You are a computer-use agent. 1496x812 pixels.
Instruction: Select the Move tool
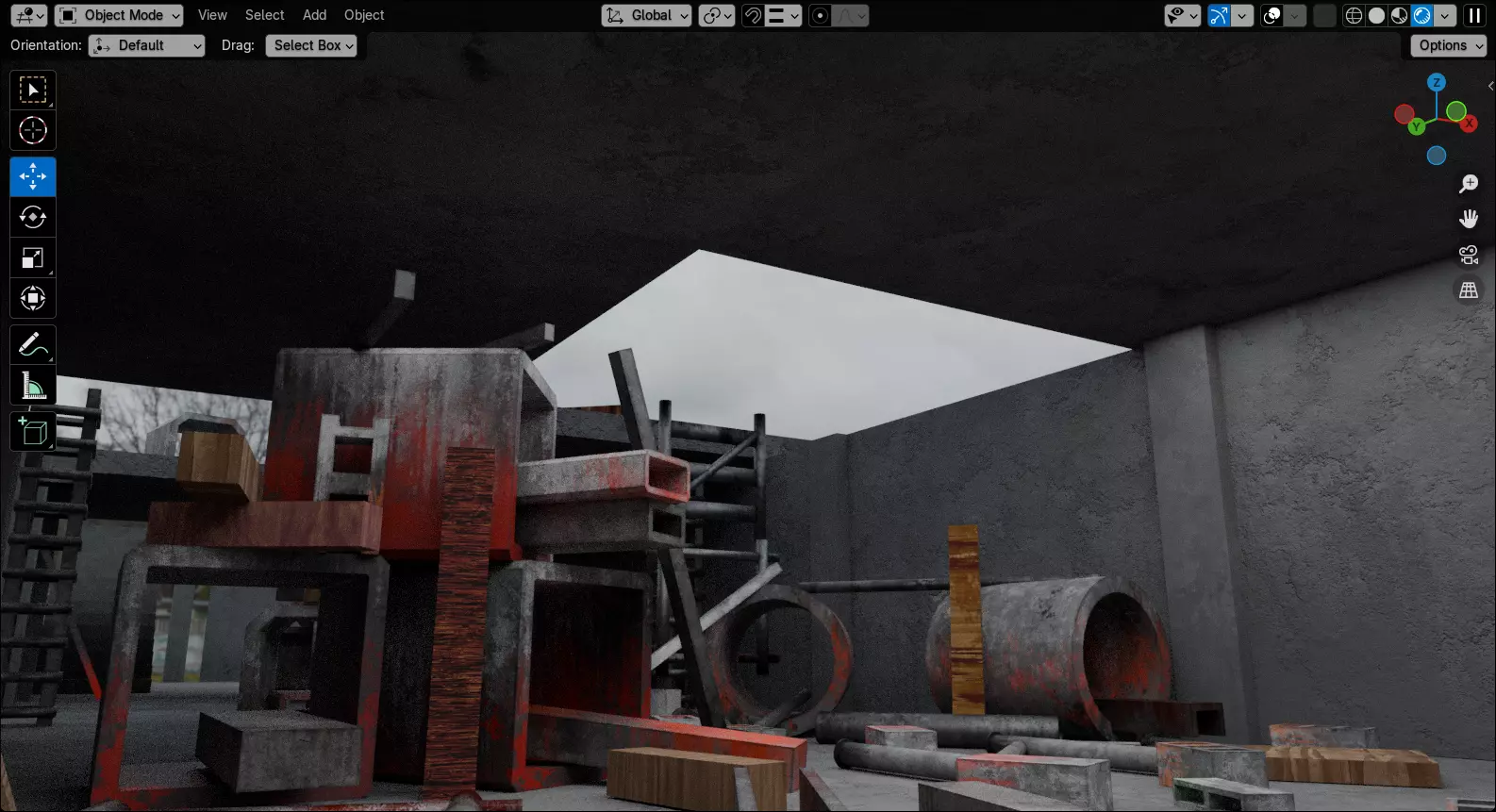point(33,176)
